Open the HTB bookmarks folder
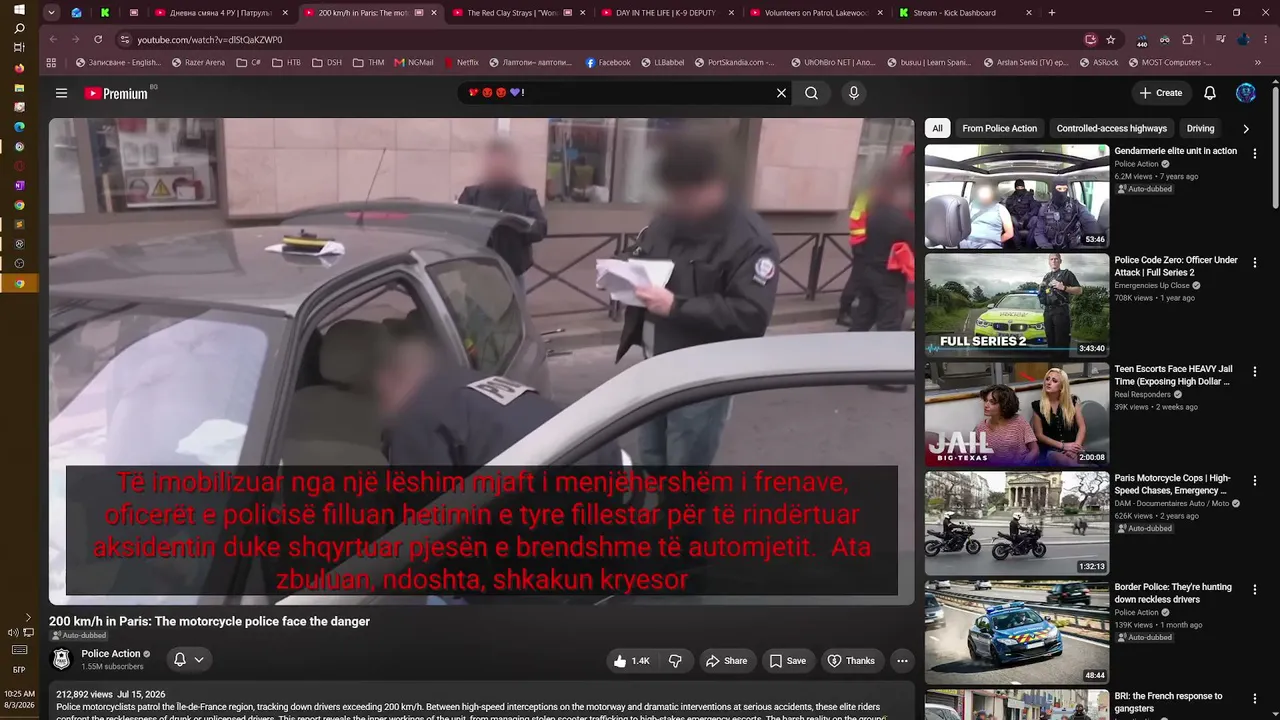1280x720 pixels. 285,62
